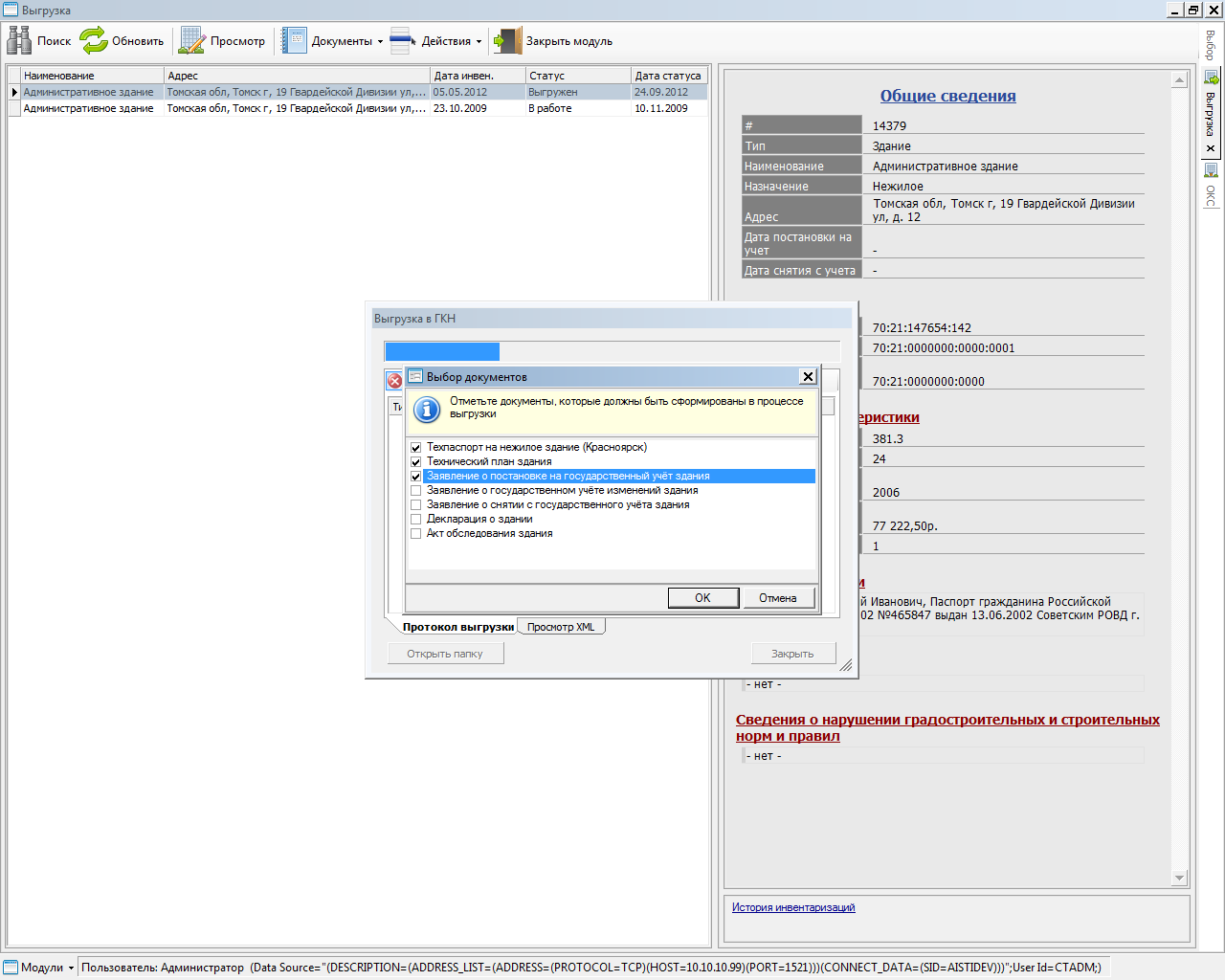Uncheck Техпаспорт на нежилое здание checkbox
This screenshot has width=1225, height=980.
point(415,448)
